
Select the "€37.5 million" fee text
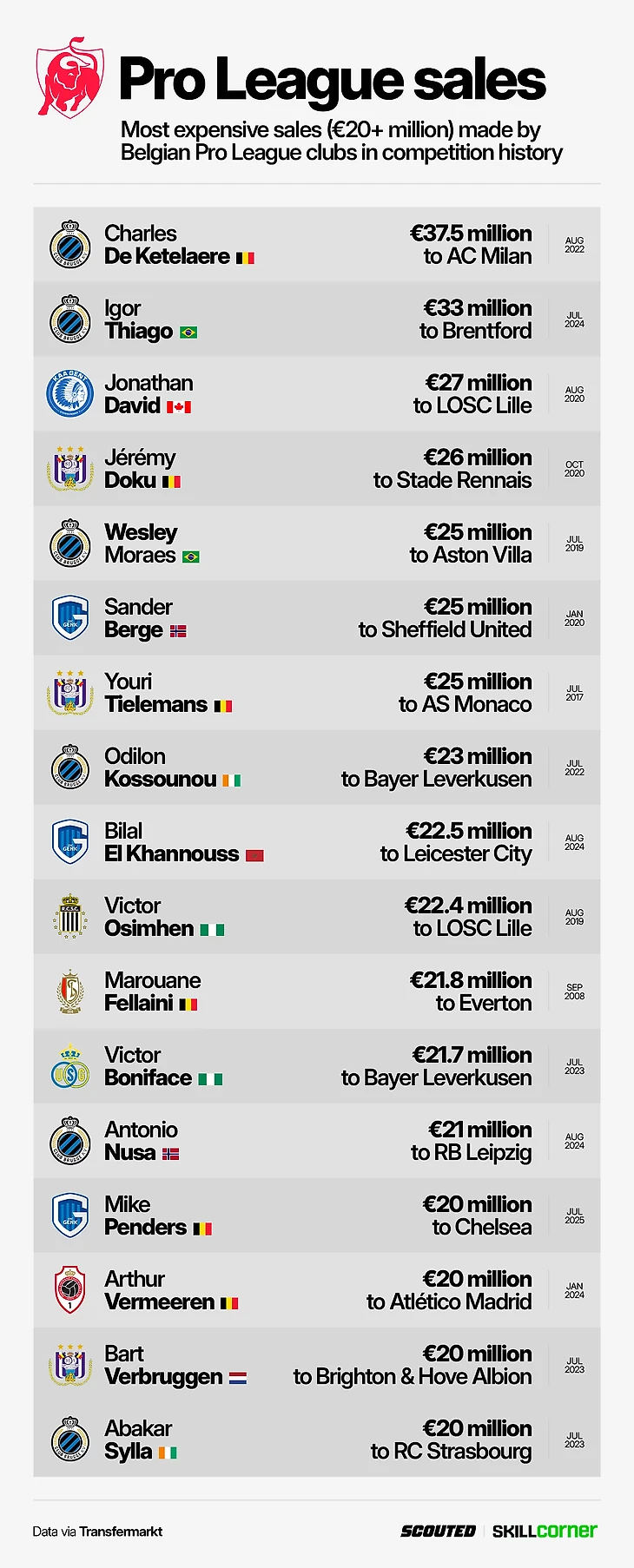point(471,234)
